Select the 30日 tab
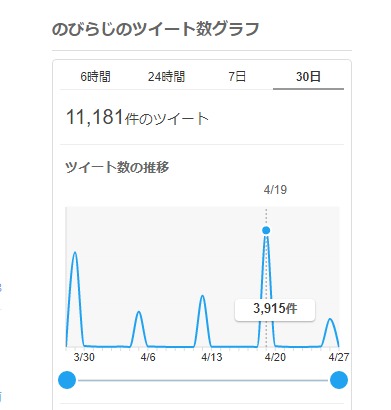 click(308, 77)
